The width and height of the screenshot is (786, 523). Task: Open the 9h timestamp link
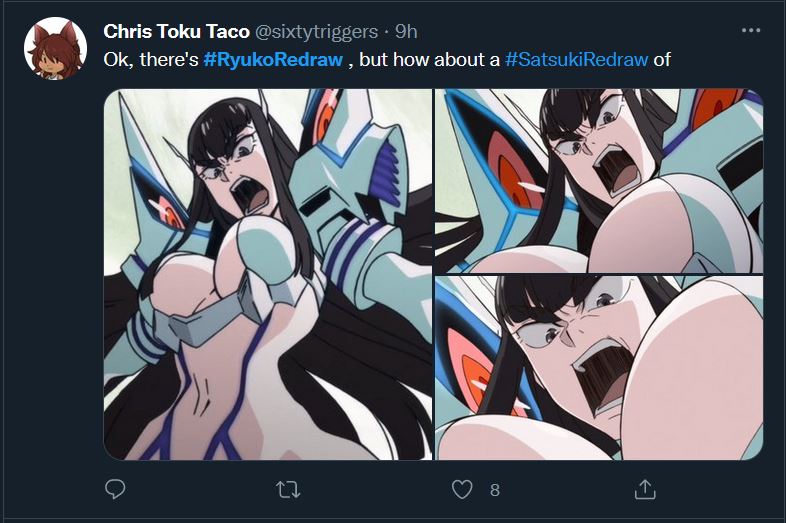[406, 31]
